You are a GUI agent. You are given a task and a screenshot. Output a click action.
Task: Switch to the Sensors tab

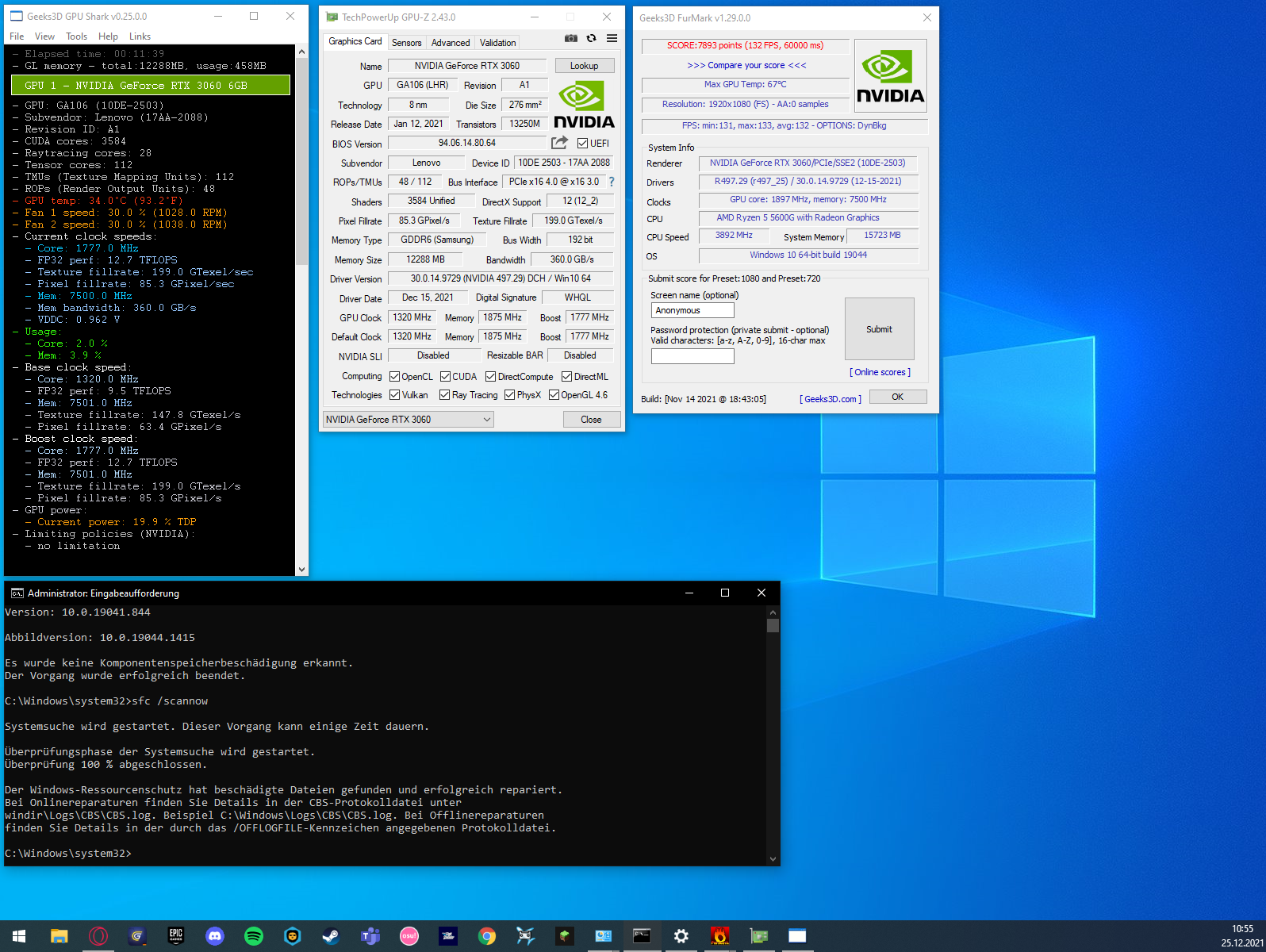click(x=407, y=43)
